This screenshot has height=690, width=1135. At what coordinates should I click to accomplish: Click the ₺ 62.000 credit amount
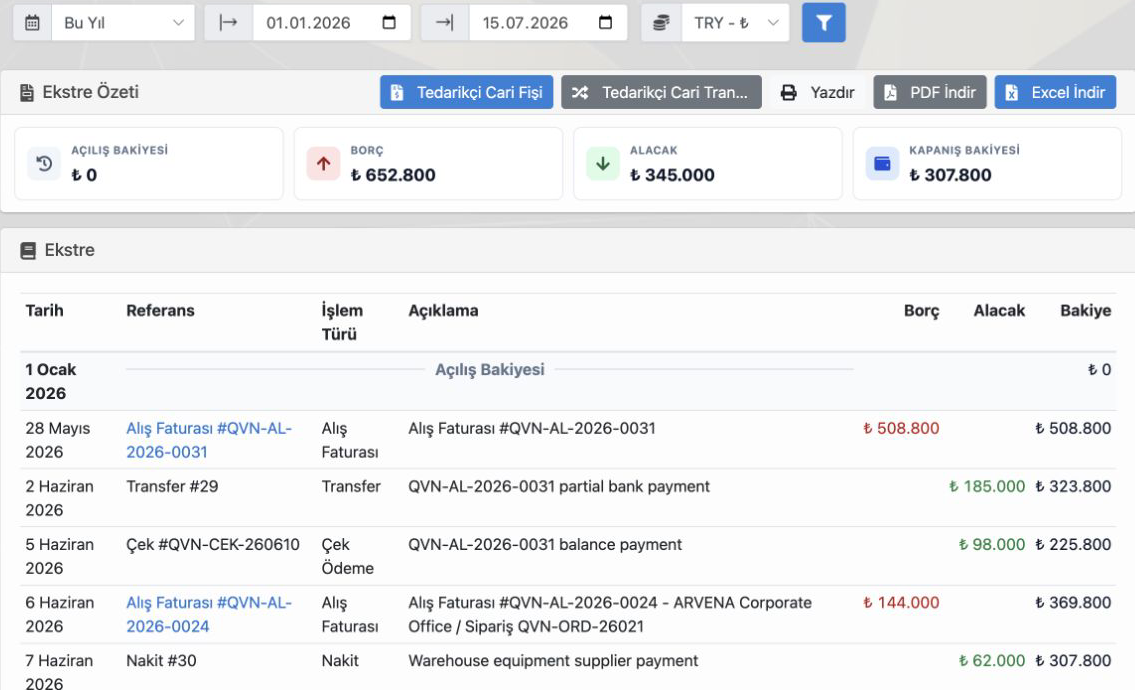992,660
